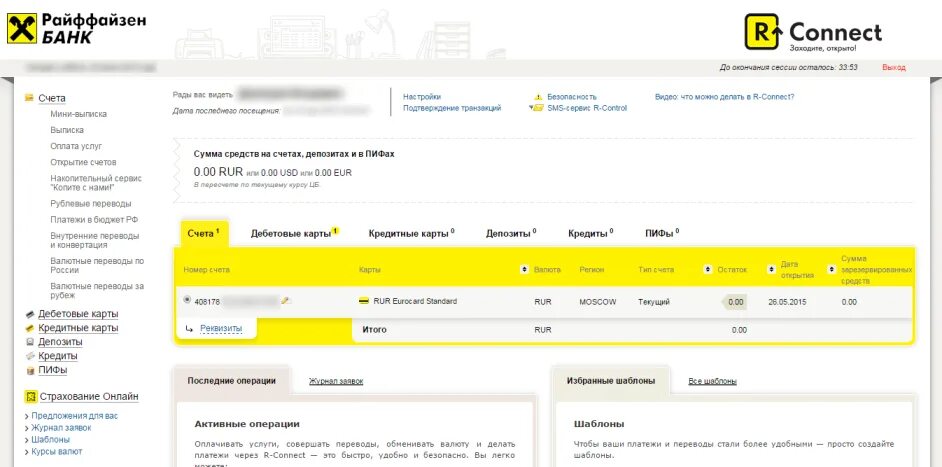Open the Журнал заявок tab link near operations
This screenshot has height=467, width=942.
tap(336, 381)
